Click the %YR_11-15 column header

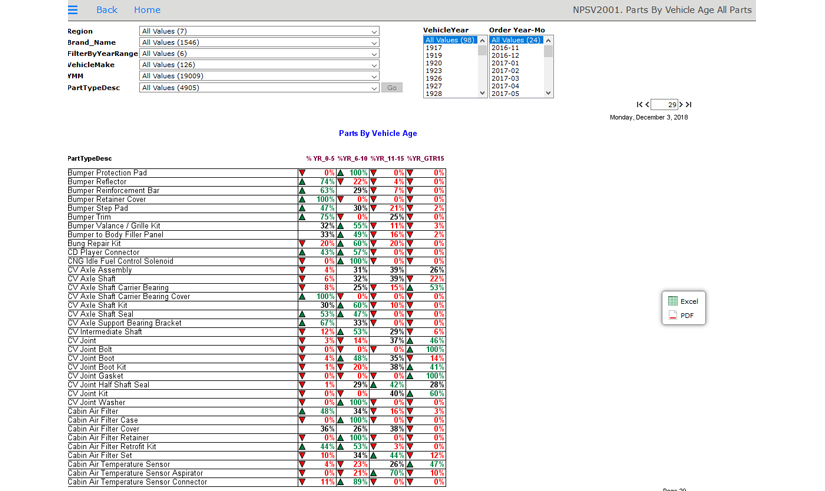tap(387, 158)
